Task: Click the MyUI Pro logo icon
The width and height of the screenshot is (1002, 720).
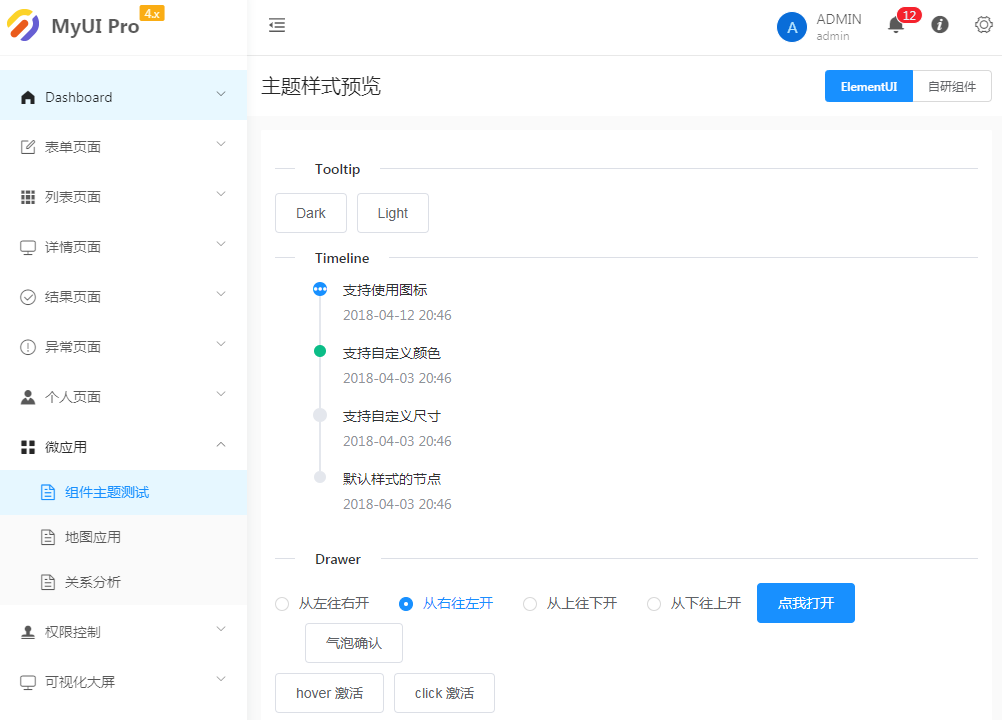Action: click(23, 26)
